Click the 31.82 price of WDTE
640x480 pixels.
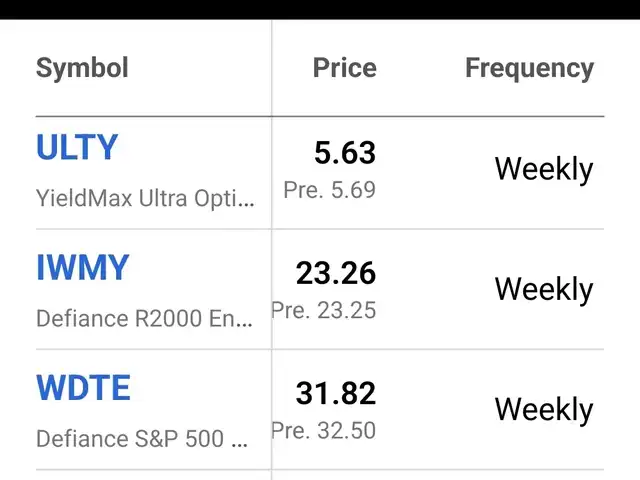(x=335, y=393)
